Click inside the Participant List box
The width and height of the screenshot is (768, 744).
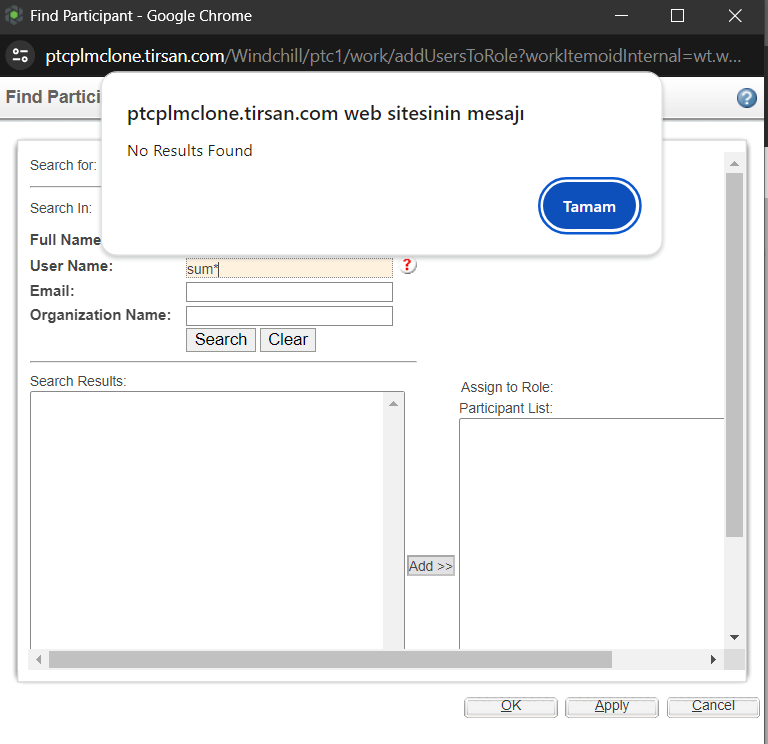coord(590,530)
